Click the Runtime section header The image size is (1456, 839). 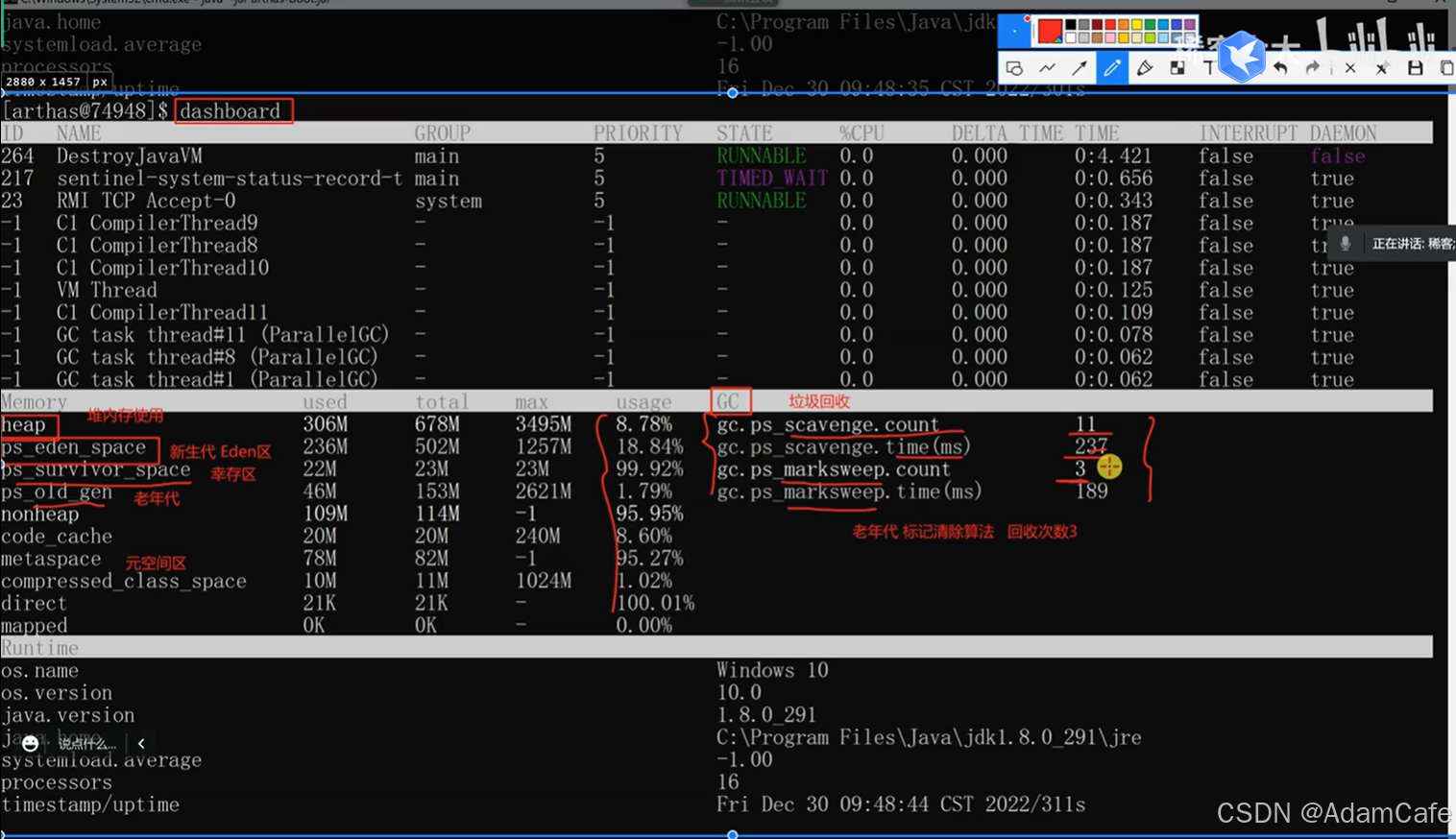40,648
